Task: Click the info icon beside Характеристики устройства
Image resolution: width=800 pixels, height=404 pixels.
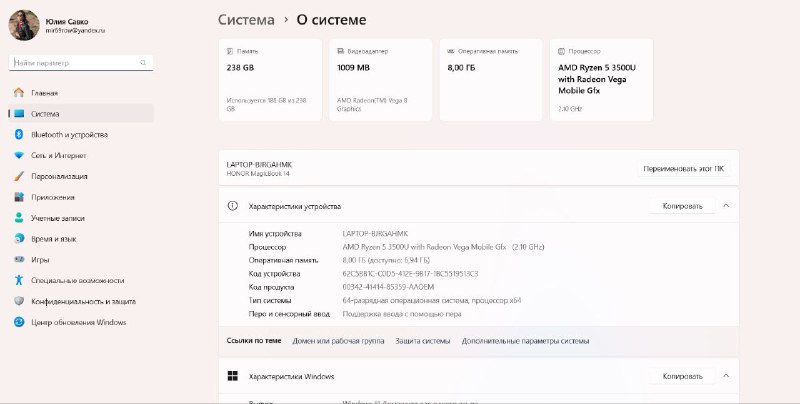Action: (233, 206)
